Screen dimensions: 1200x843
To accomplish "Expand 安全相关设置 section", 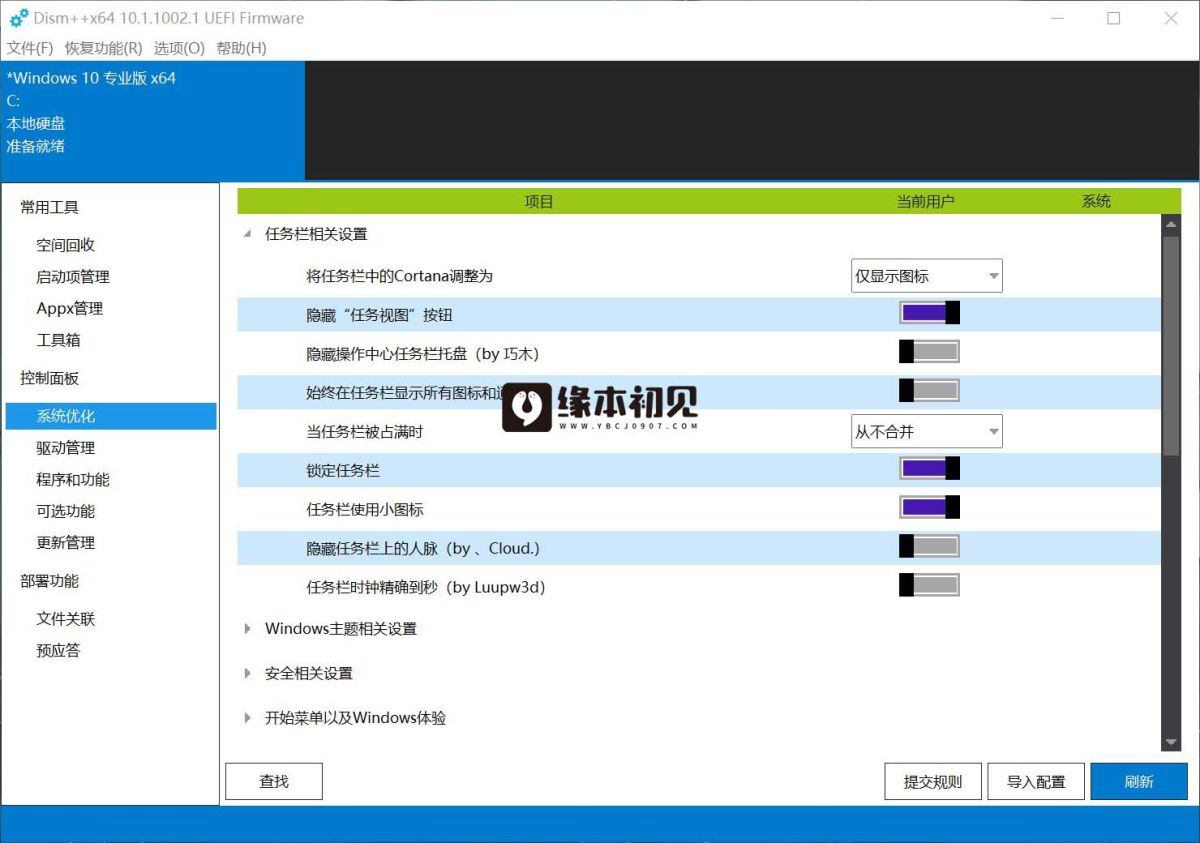I will pyautogui.click(x=247, y=674).
